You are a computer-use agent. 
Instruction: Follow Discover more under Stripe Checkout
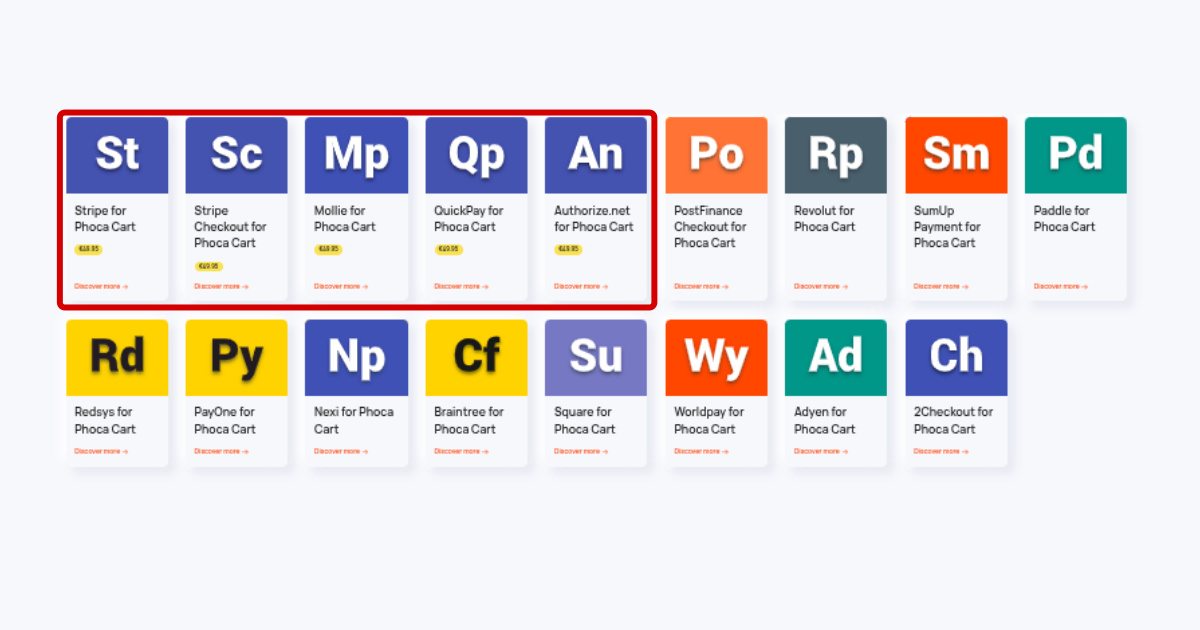[x=221, y=286]
